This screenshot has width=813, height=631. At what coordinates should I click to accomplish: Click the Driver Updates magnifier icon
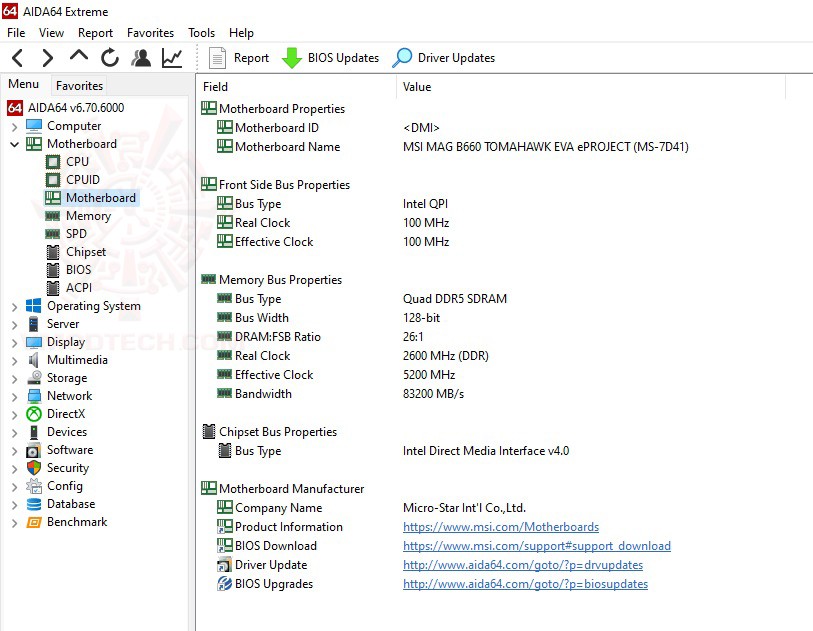[x=402, y=58]
